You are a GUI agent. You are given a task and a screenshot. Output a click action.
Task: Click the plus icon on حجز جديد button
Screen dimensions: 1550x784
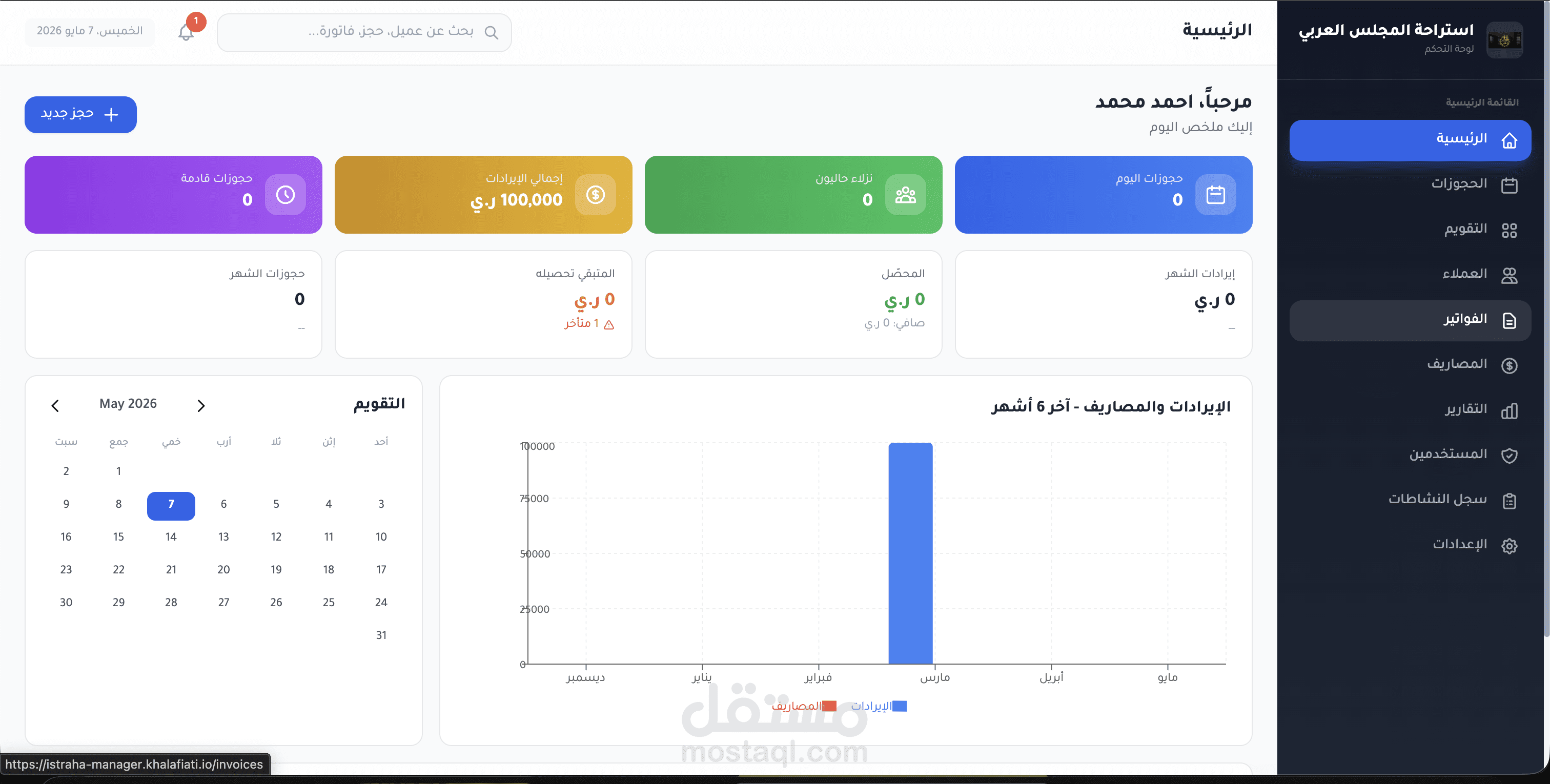tap(111, 115)
